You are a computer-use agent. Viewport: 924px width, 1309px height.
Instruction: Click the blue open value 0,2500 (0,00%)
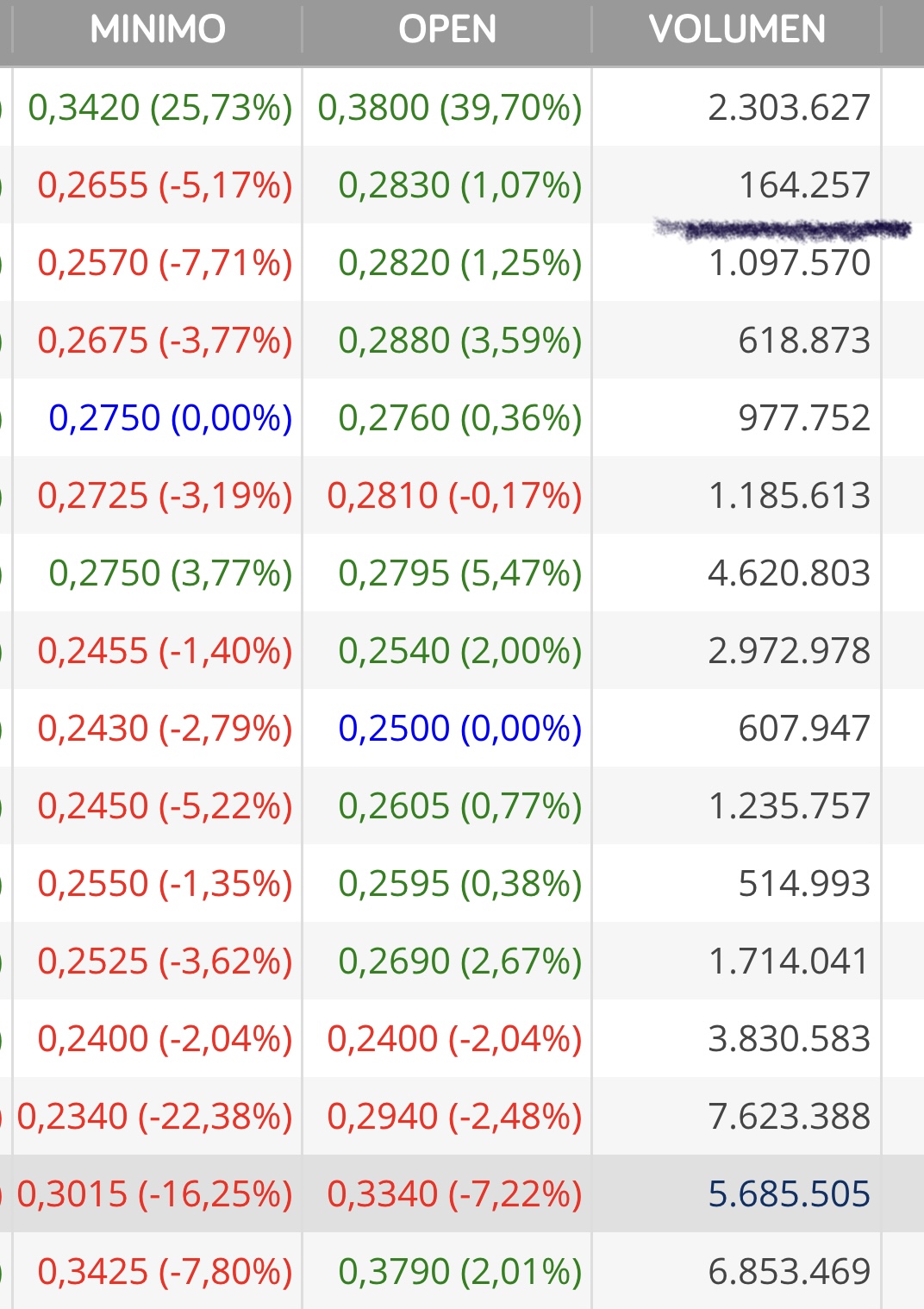pos(460,729)
